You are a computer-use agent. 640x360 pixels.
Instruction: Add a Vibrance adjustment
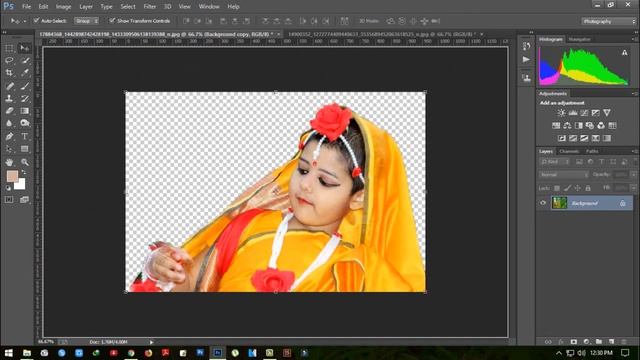tap(607, 113)
